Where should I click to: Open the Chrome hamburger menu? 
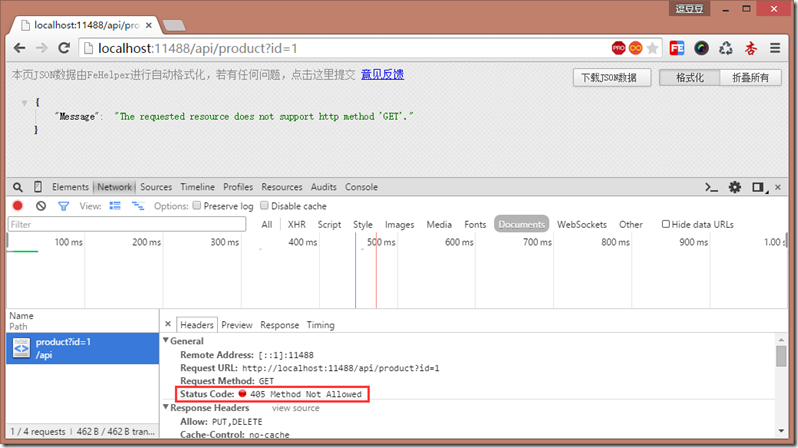click(775, 48)
